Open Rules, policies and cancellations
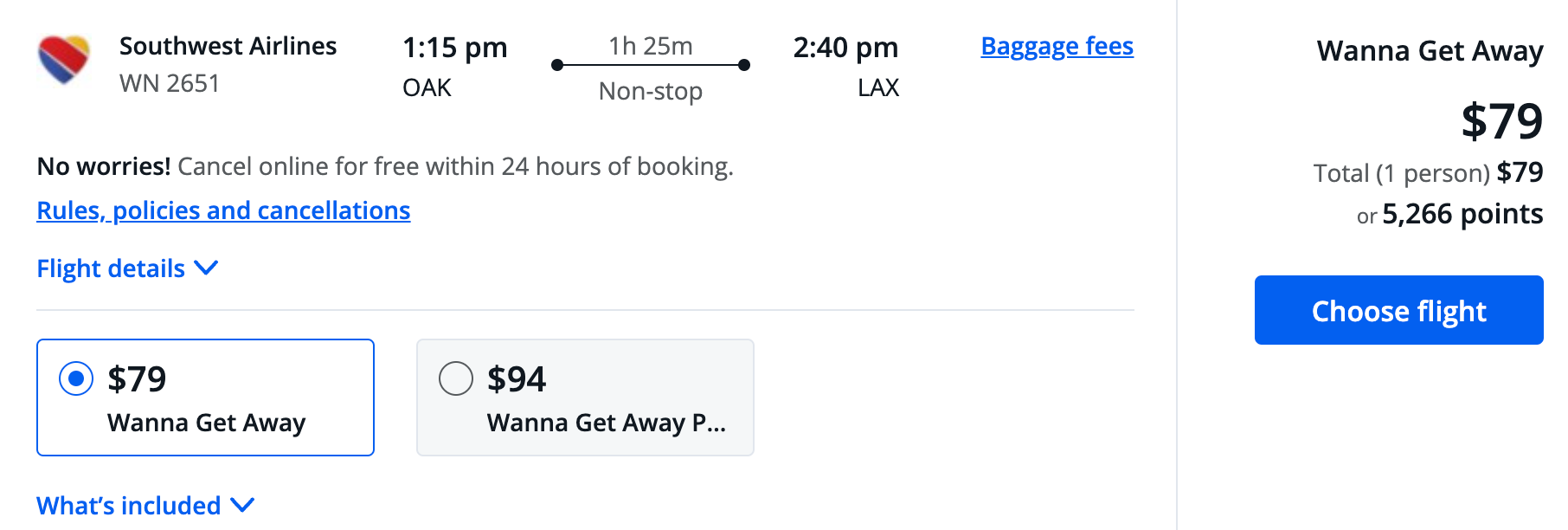 coord(222,210)
